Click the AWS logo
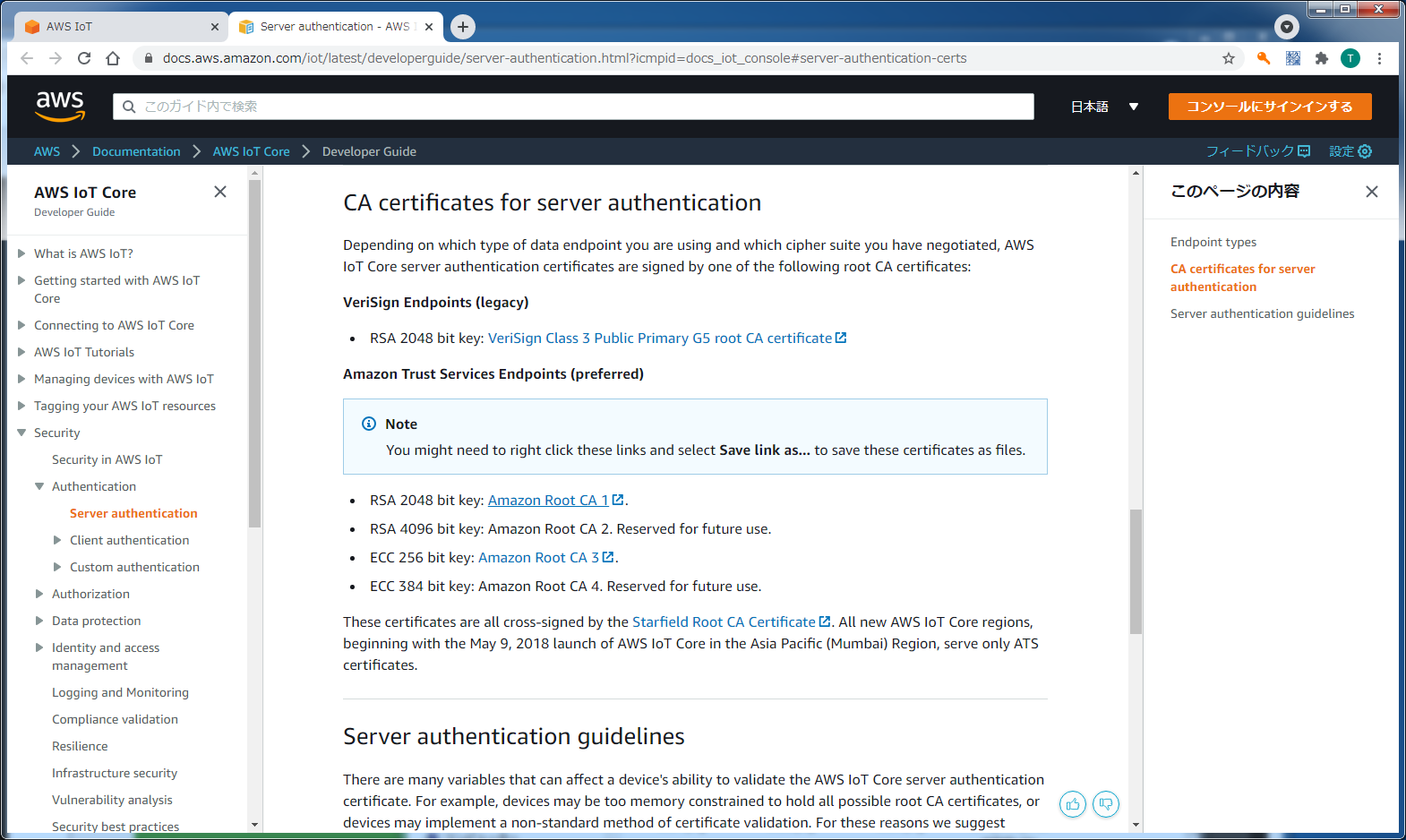Viewport: 1406px width, 840px height. pyautogui.click(x=60, y=107)
